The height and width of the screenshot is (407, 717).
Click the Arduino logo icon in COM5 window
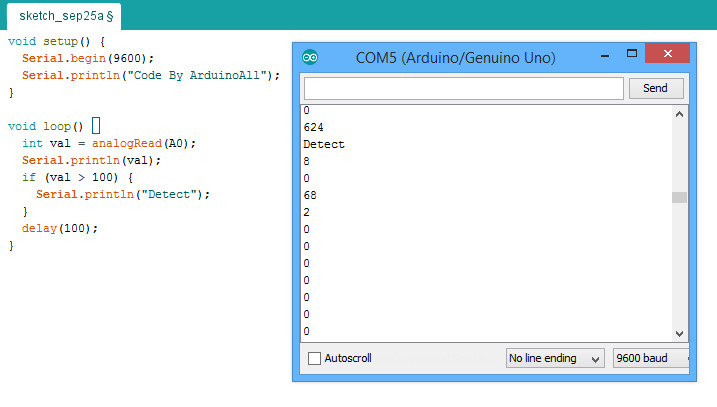(310, 58)
